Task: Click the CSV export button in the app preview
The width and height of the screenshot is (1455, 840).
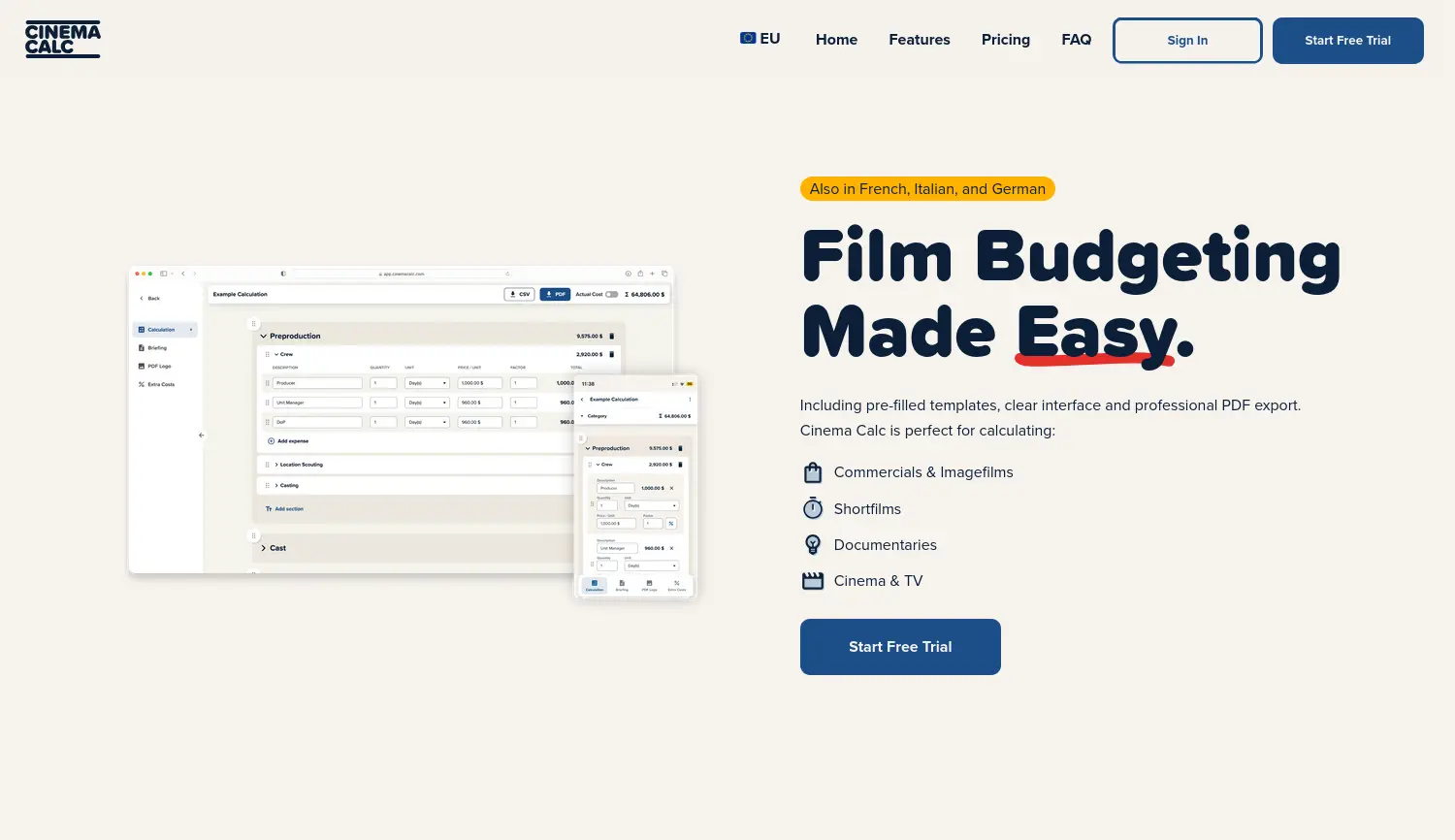Action: 520,294
